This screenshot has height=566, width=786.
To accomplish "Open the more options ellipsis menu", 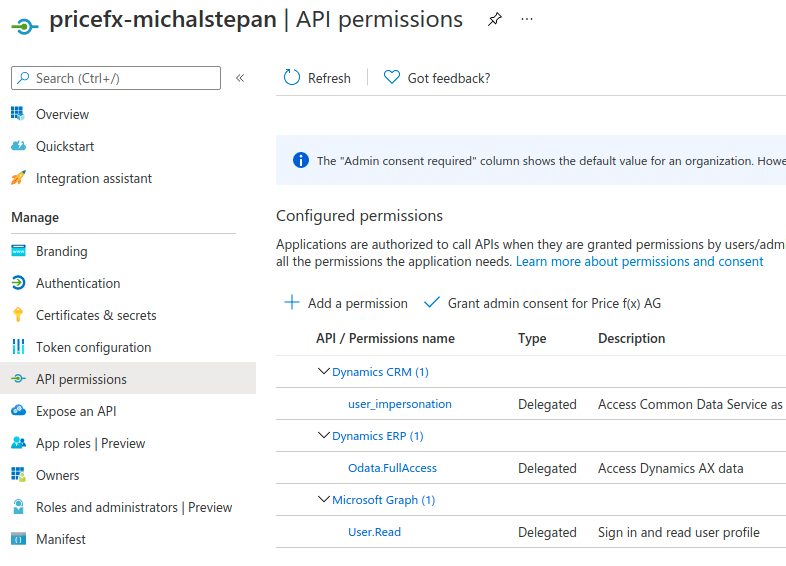I will tap(526, 20).
